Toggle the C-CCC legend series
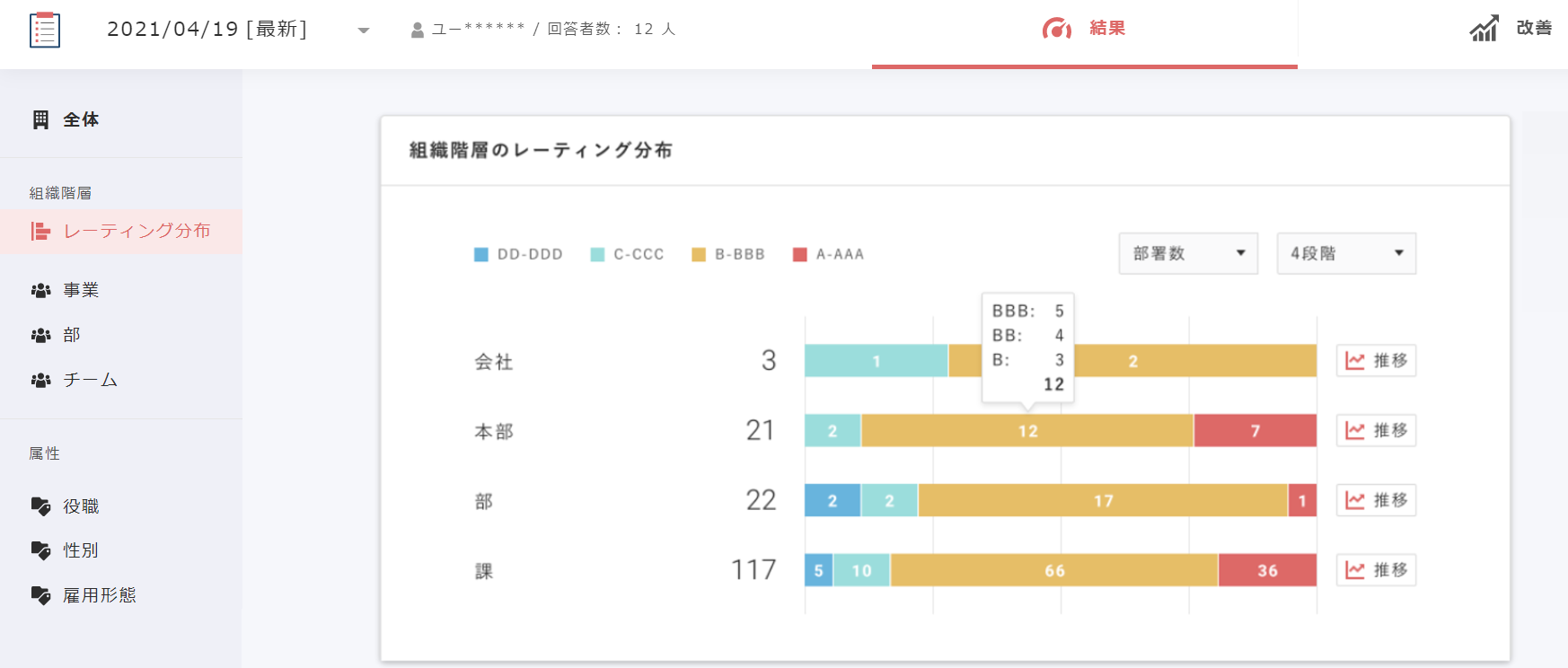Screen dimensions: 1568x668 [627, 254]
